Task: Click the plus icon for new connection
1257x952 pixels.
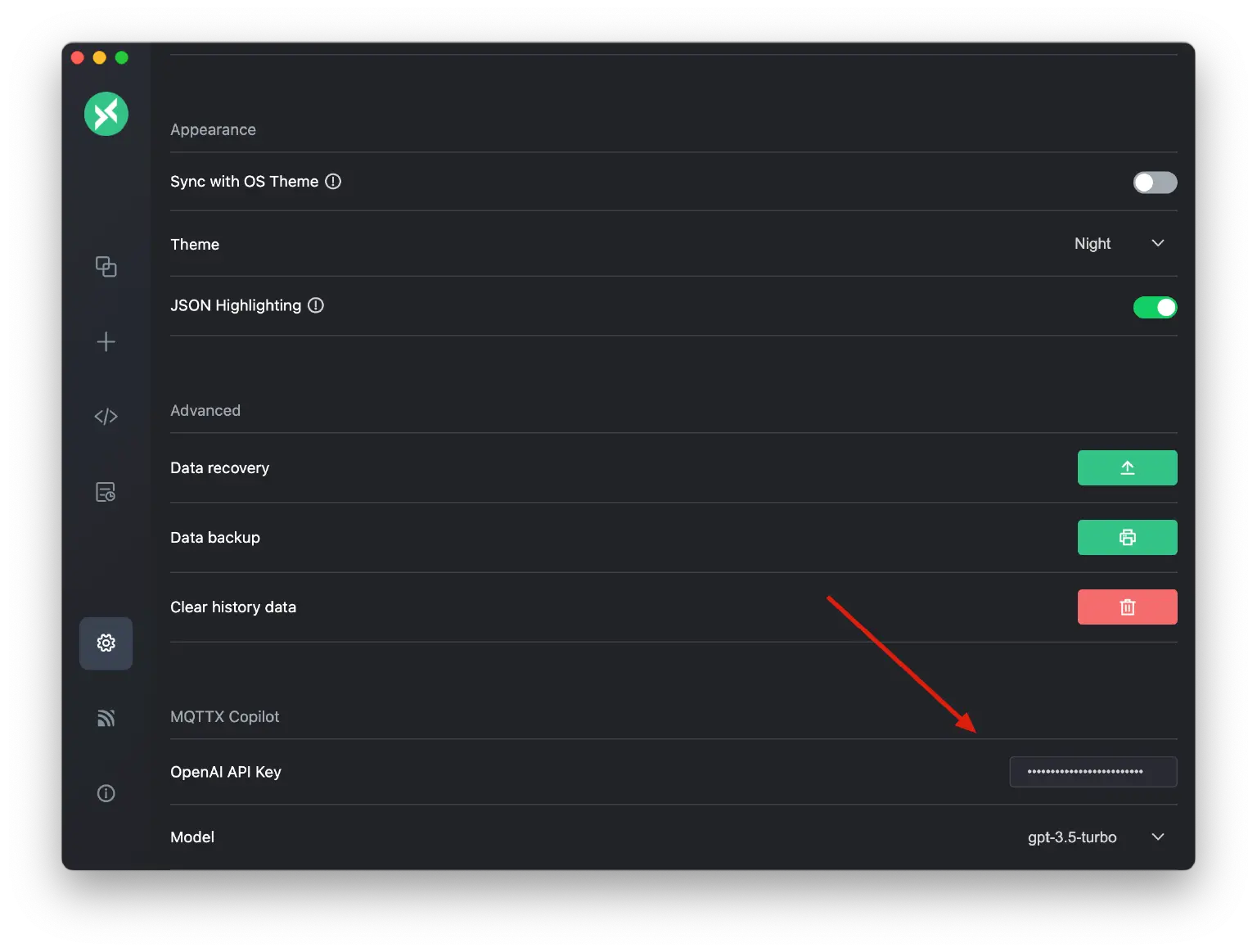Action: (x=106, y=342)
